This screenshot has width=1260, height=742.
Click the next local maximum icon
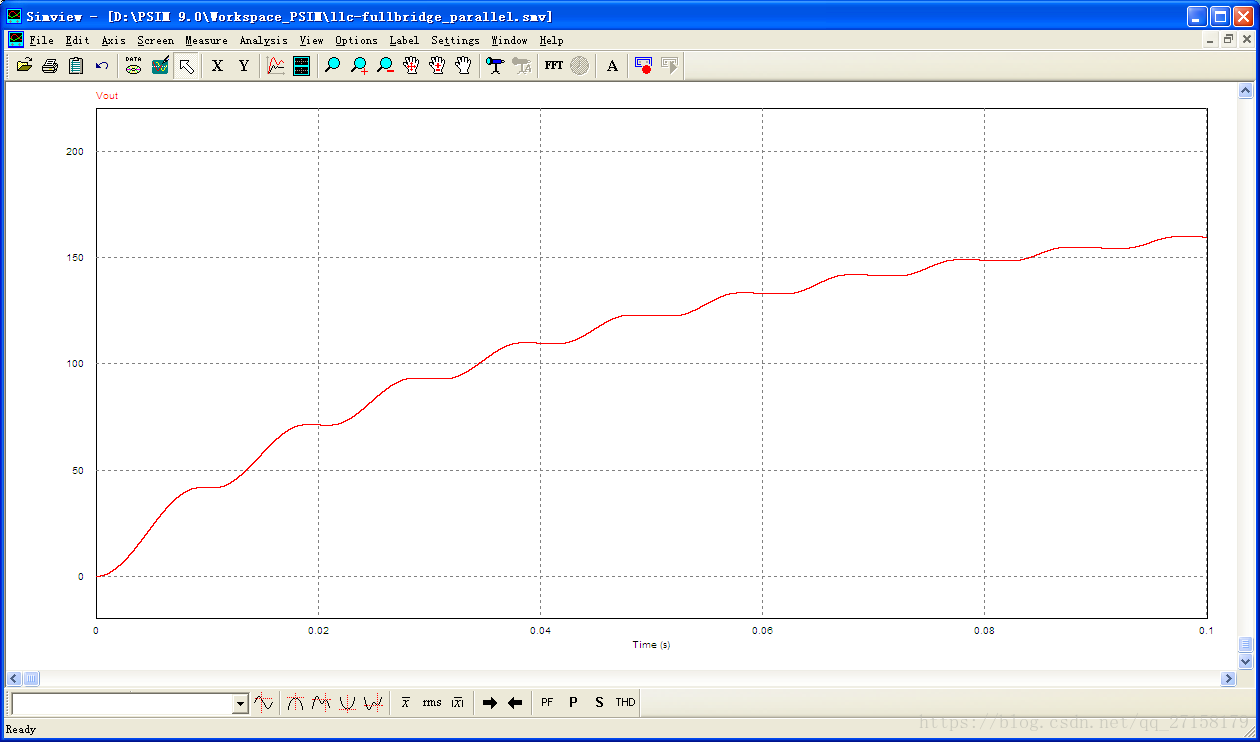tap(321, 703)
